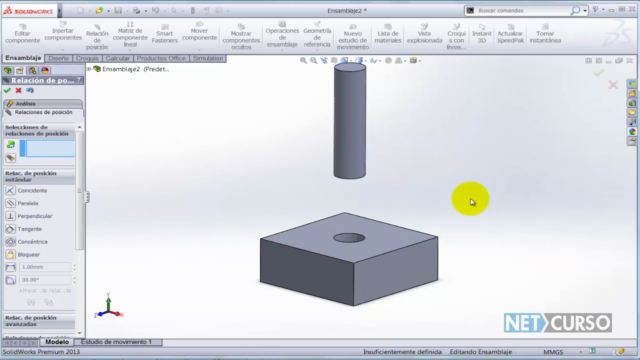
Task: Click the red cancel X in viewport corner
Action: tap(613, 85)
